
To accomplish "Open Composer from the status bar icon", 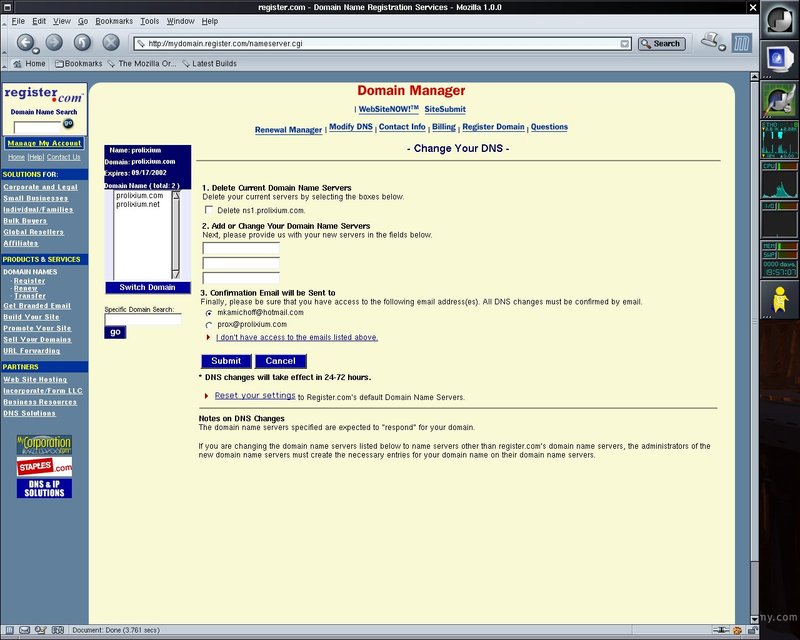I will pos(41,630).
